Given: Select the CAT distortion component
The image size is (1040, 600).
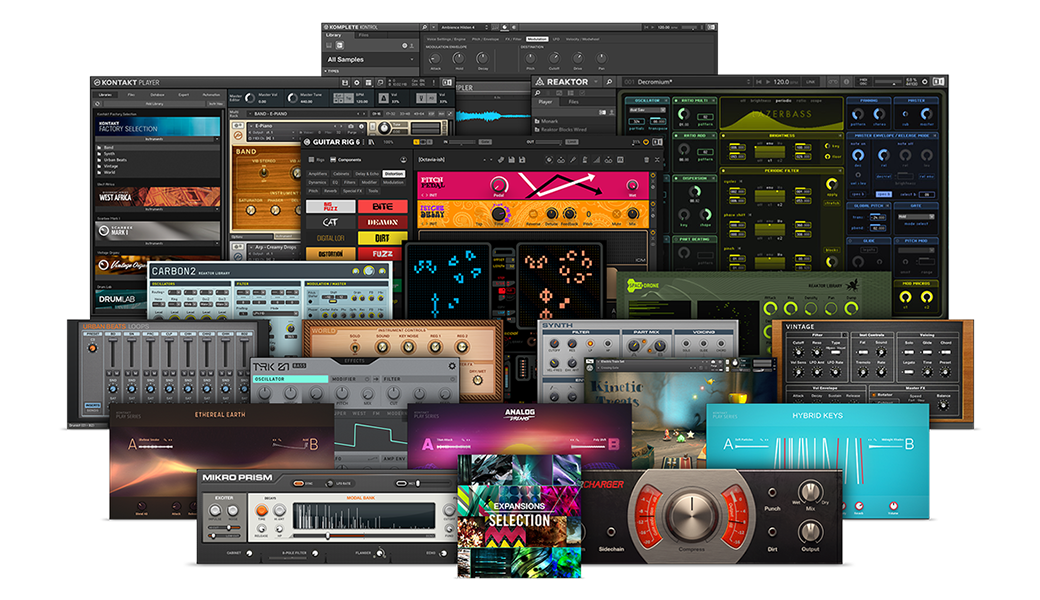Looking at the screenshot, I should point(330,222).
